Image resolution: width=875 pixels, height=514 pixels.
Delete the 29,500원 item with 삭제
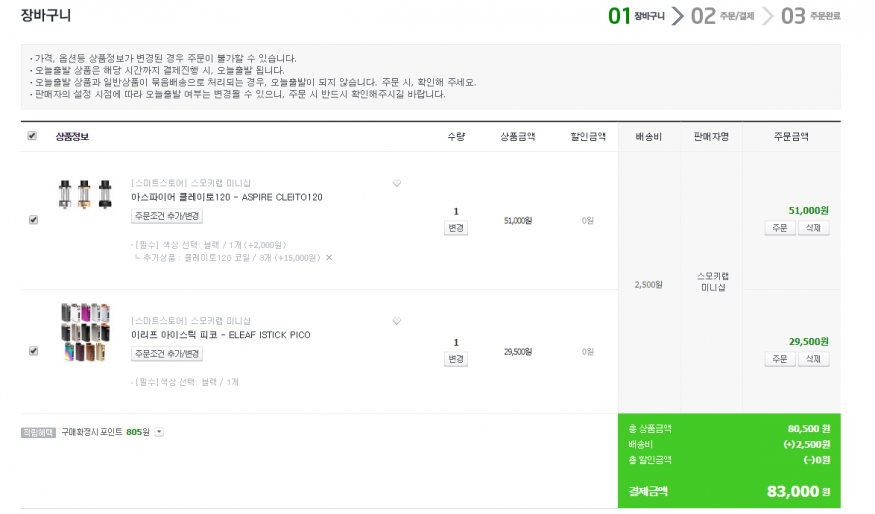813,359
